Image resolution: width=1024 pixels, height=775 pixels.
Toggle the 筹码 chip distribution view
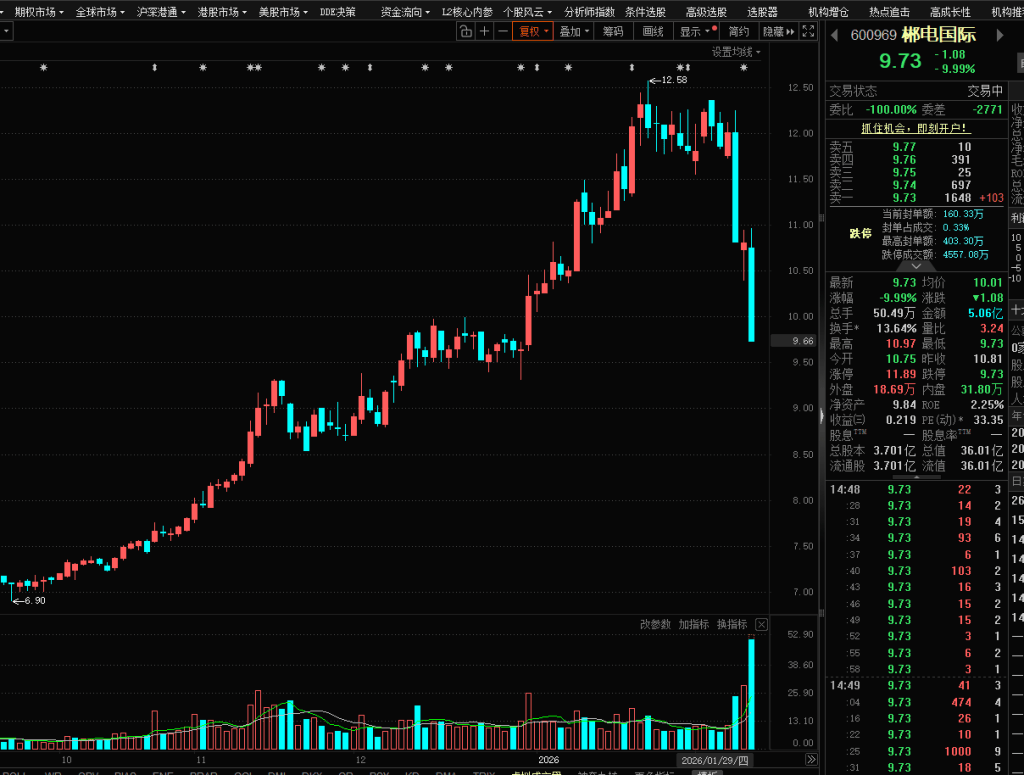(x=613, y=32)
